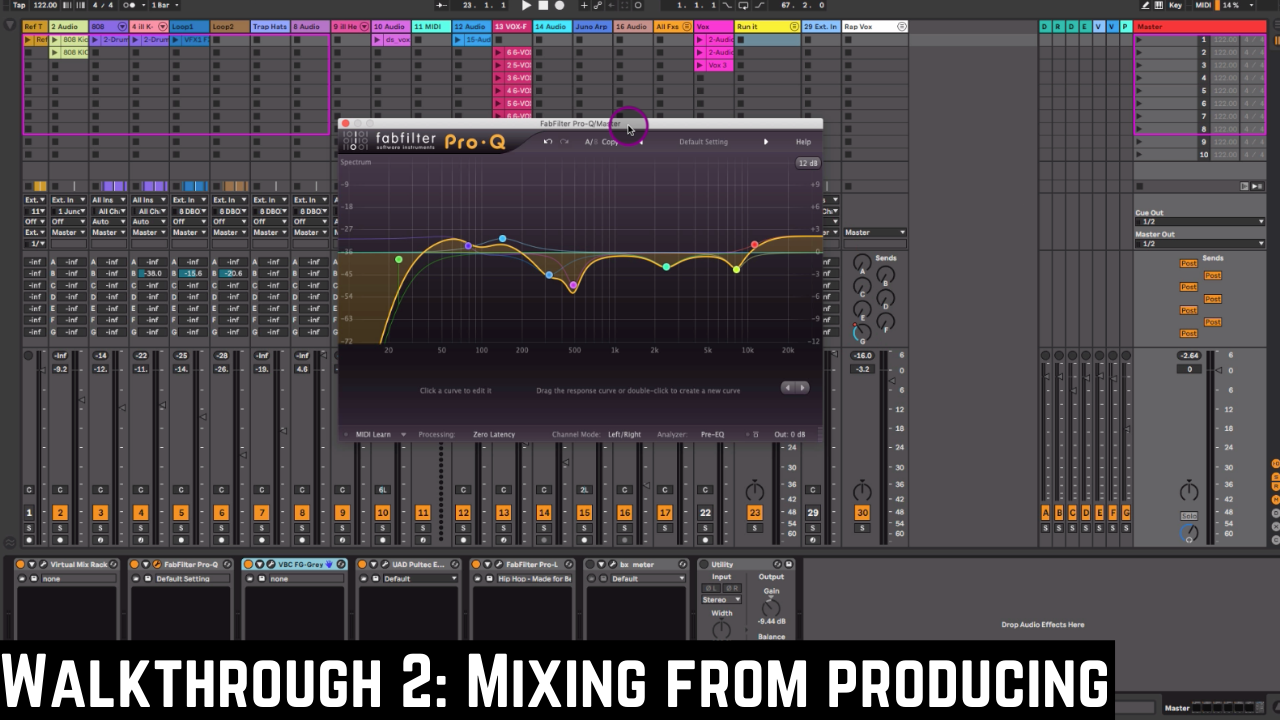Screen dimensions: 1280x720
Task: Toggle track 2 activator button
Action: [x=60, y=513]
